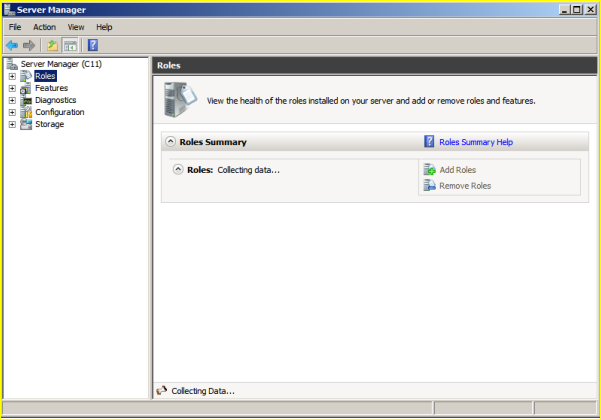Expand the Configuration tree node
The width and height of the screenshot is (601, 420).
click(x=12, y=112)
